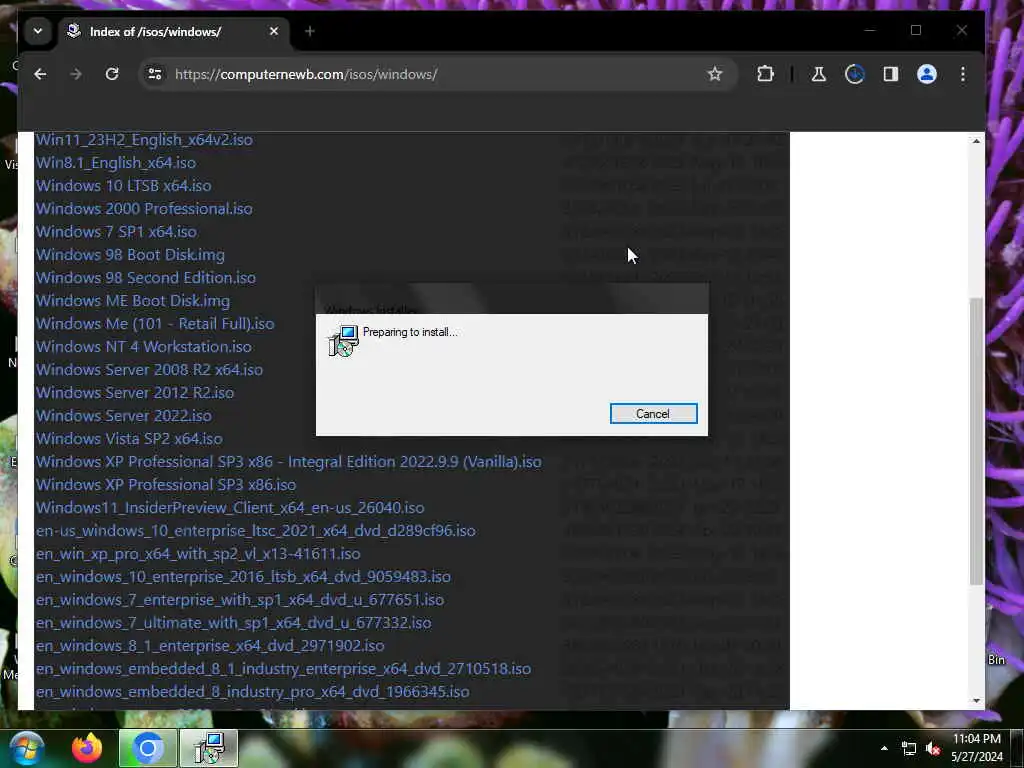Bookmark this page with the star icon
The width and height of the screenshot is (1024, 768).
pyautogui.click(x=715, y=74)
